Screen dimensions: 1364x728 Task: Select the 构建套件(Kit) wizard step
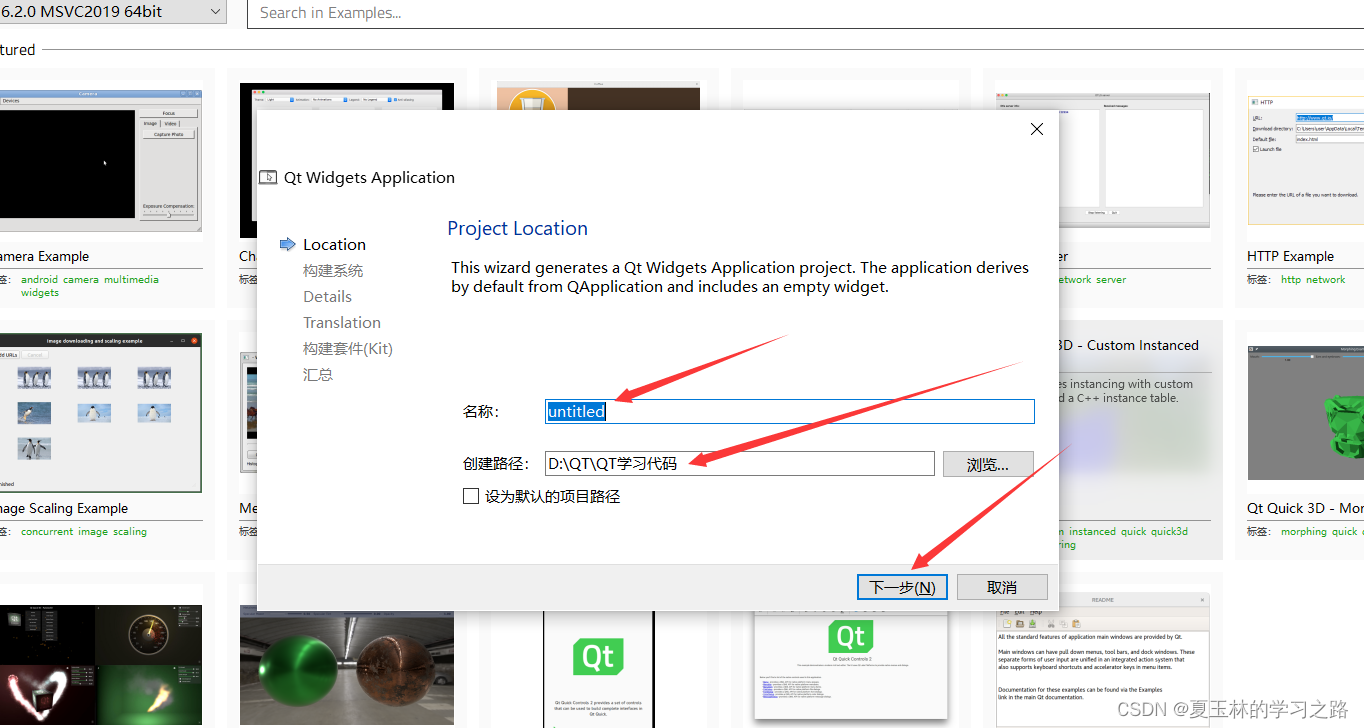pos(348,348)
